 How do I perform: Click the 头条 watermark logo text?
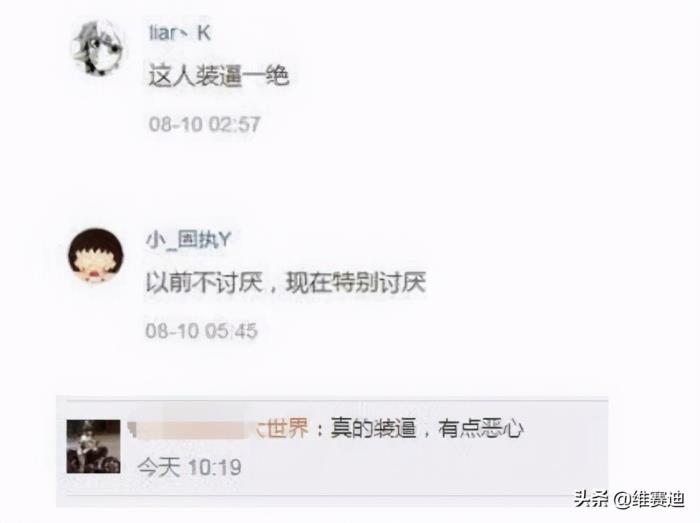tap(591, 498)
